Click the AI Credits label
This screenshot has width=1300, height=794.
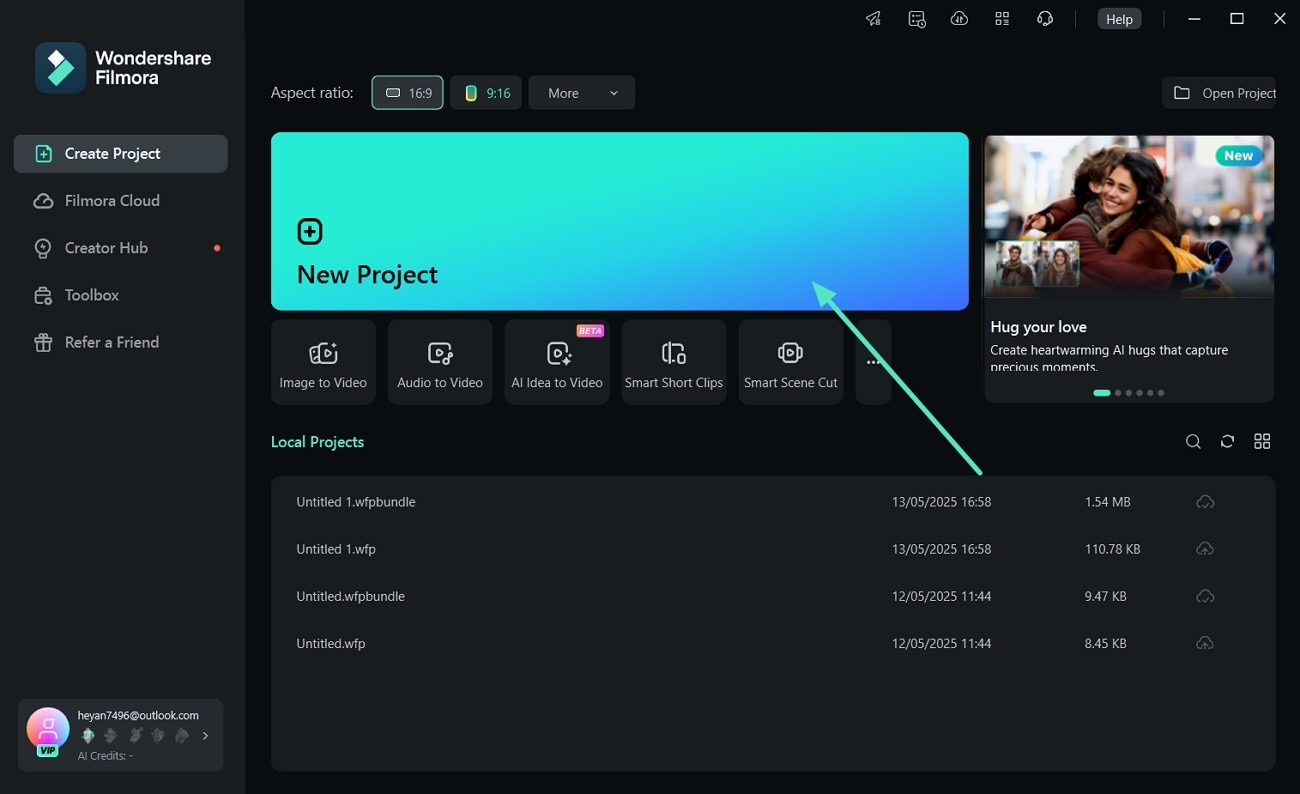pyautogui.click(x=105, y=756)
